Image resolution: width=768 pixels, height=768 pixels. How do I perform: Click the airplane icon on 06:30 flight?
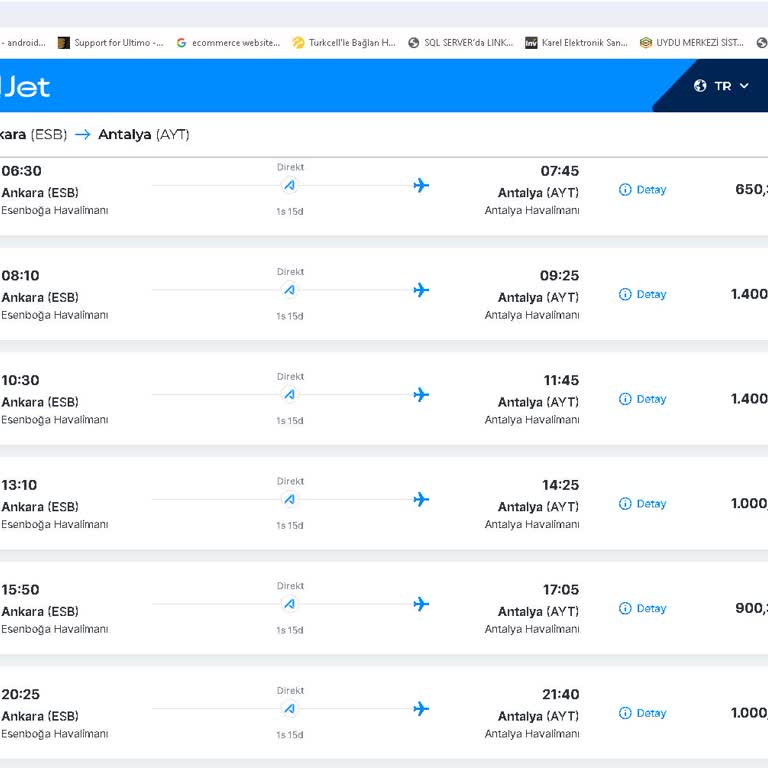pyautogui.click(x=421, y=185)
